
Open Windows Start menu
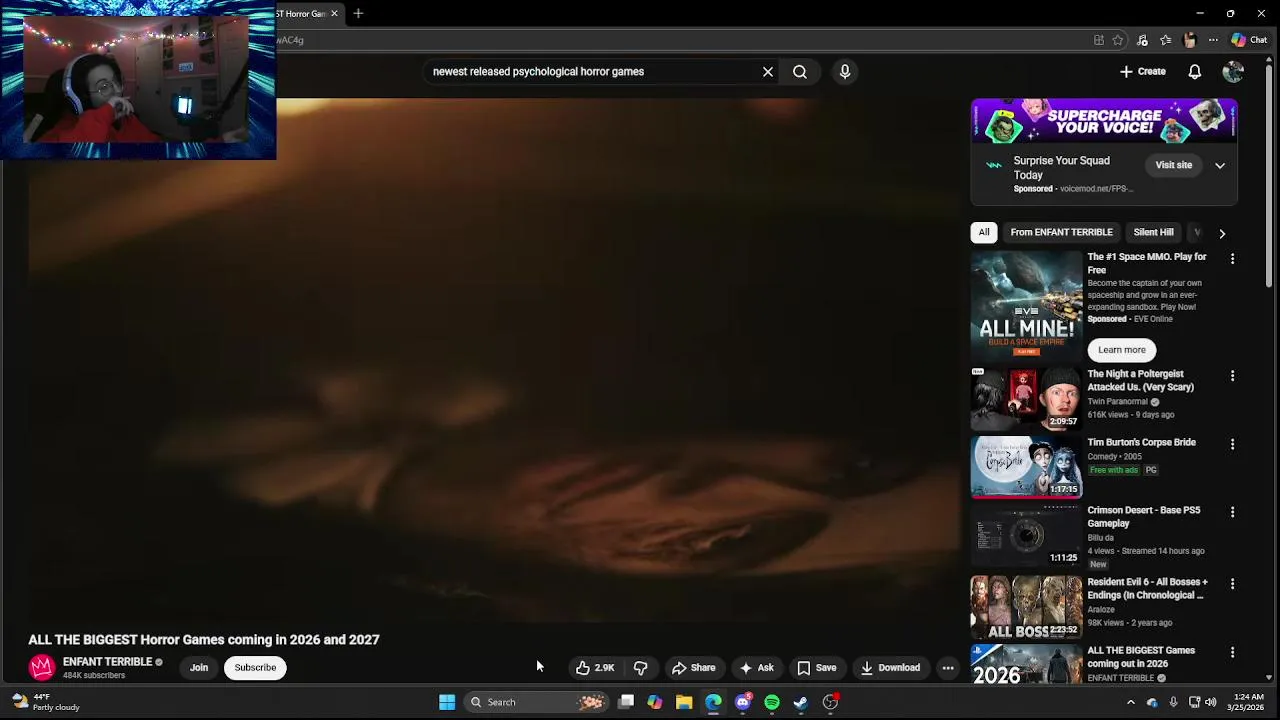447,702
